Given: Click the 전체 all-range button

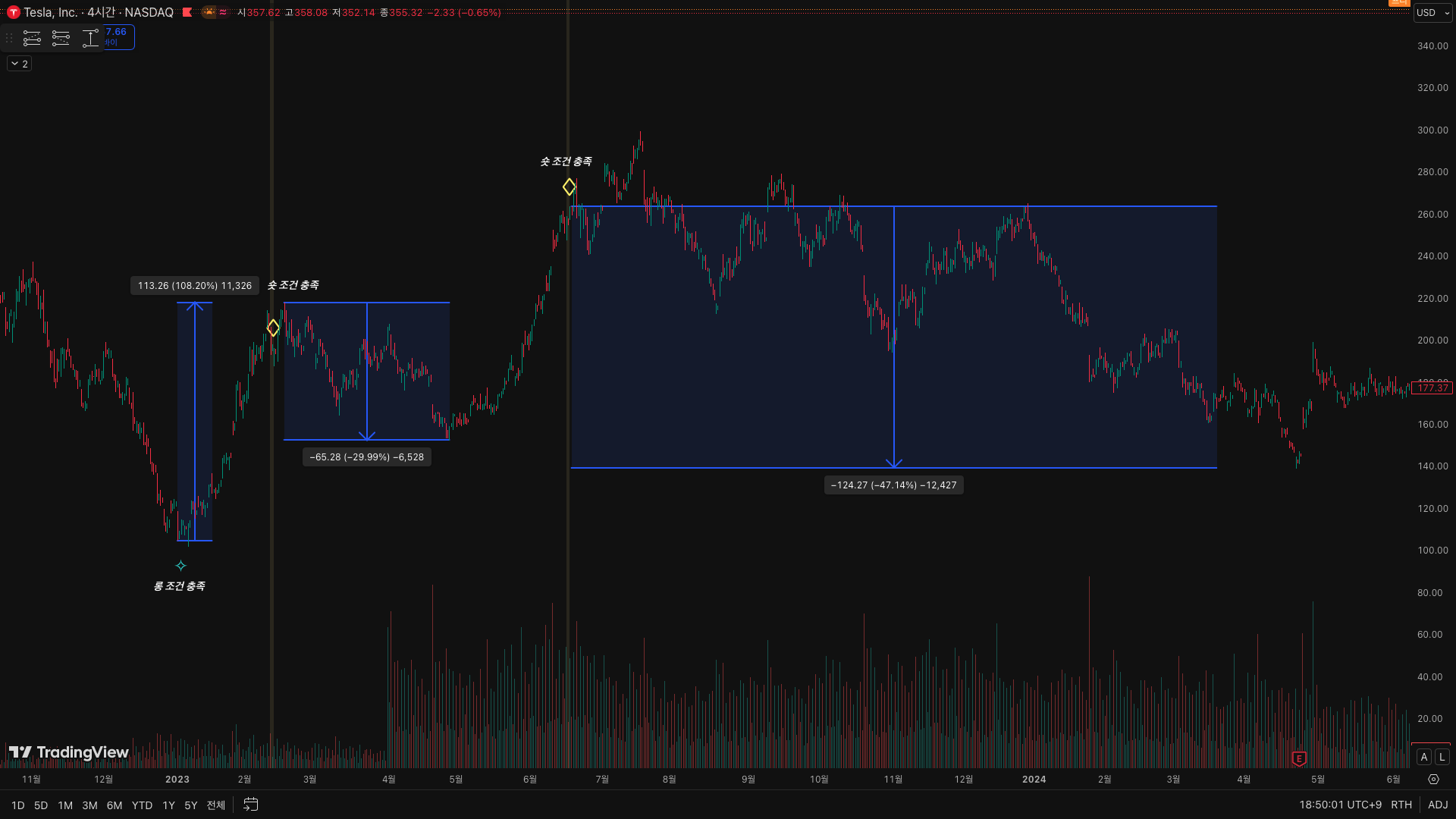Looking at the screenshot, I should 216,805.
